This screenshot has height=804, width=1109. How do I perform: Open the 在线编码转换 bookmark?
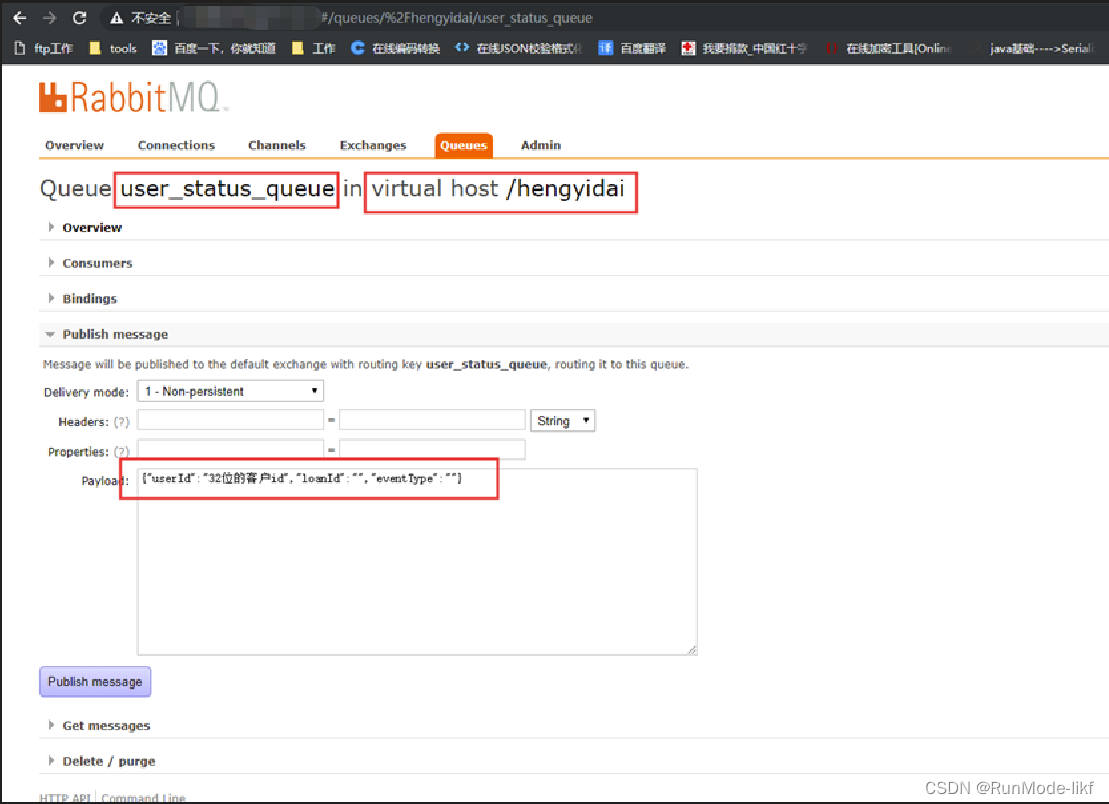coord(395,48)
